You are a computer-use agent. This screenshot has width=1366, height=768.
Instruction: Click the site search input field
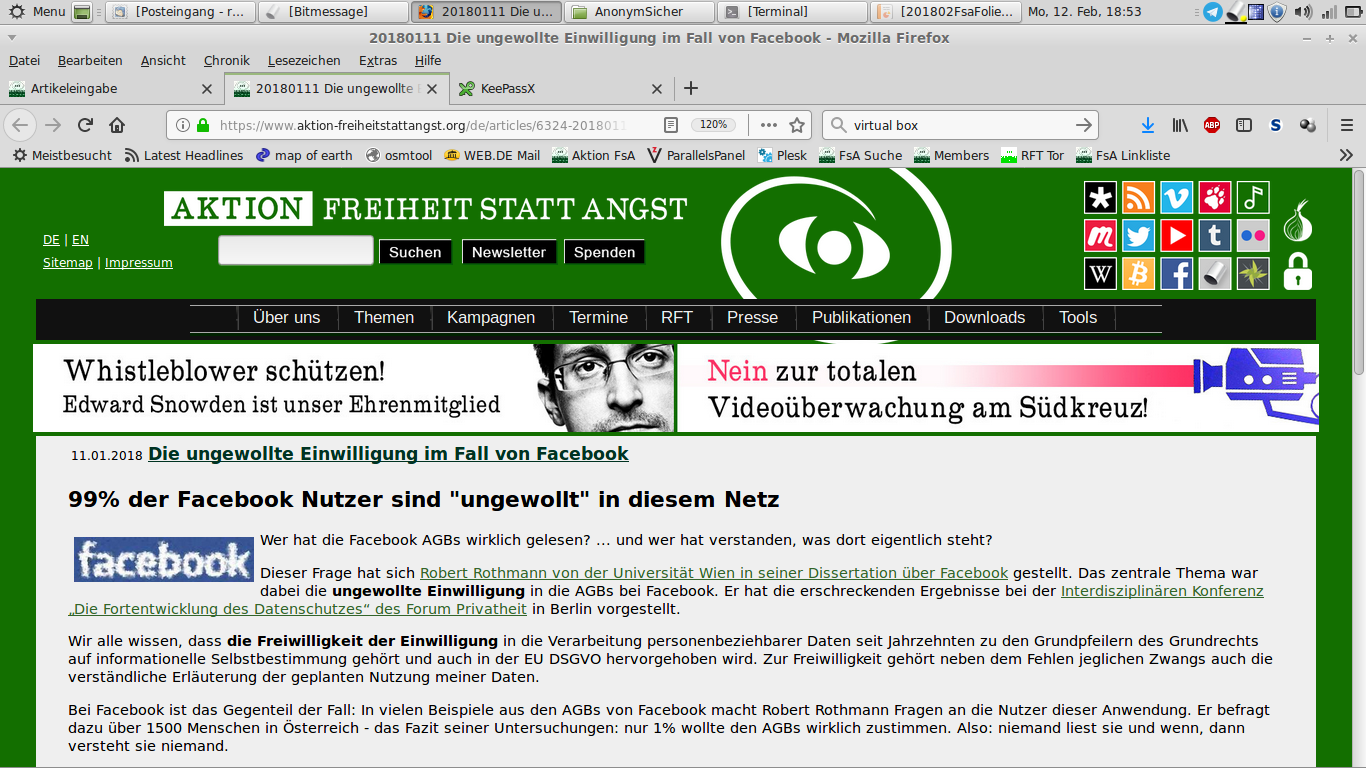coord(296,250)
